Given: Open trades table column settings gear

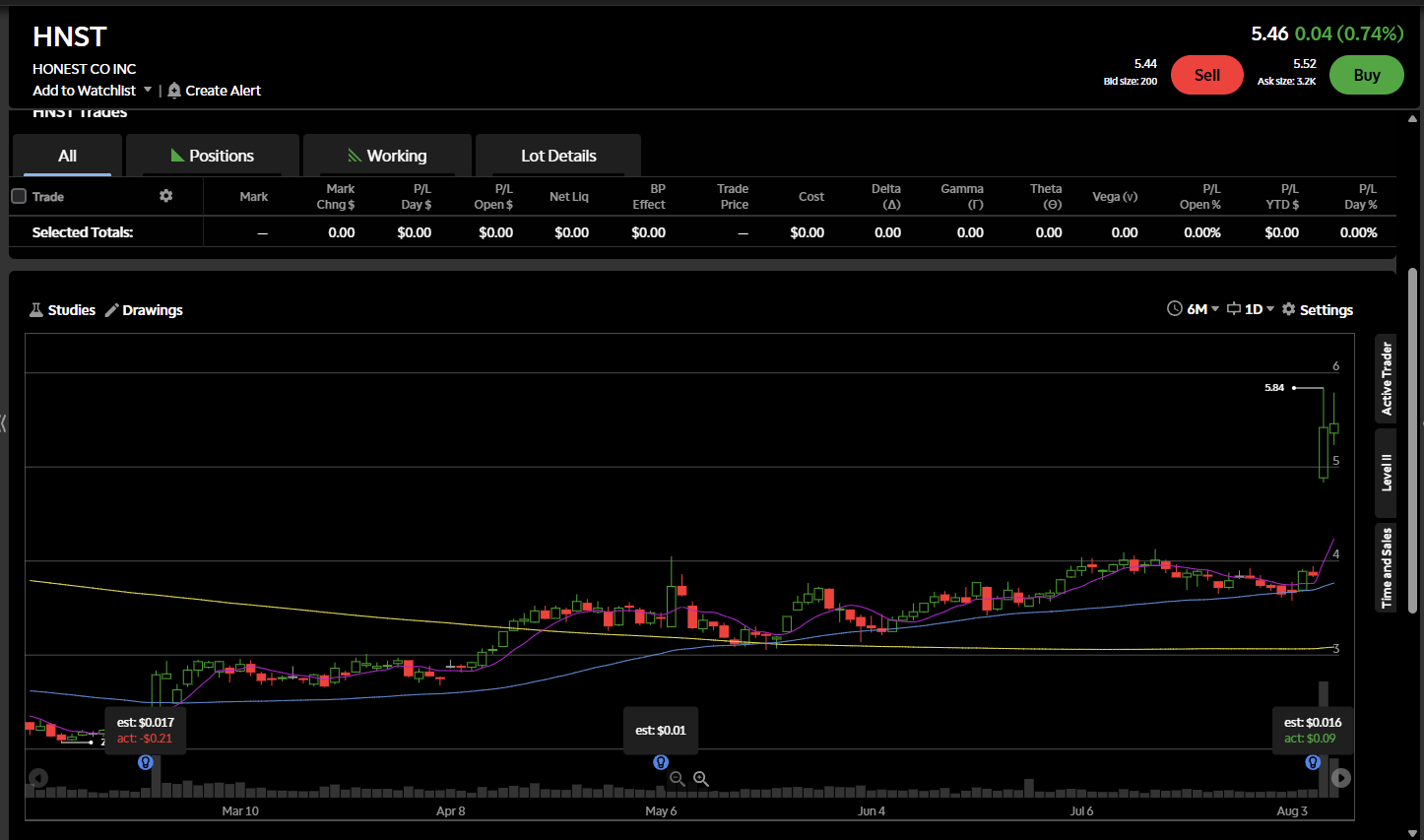Looking at the screenshot, I should (166, 196).
